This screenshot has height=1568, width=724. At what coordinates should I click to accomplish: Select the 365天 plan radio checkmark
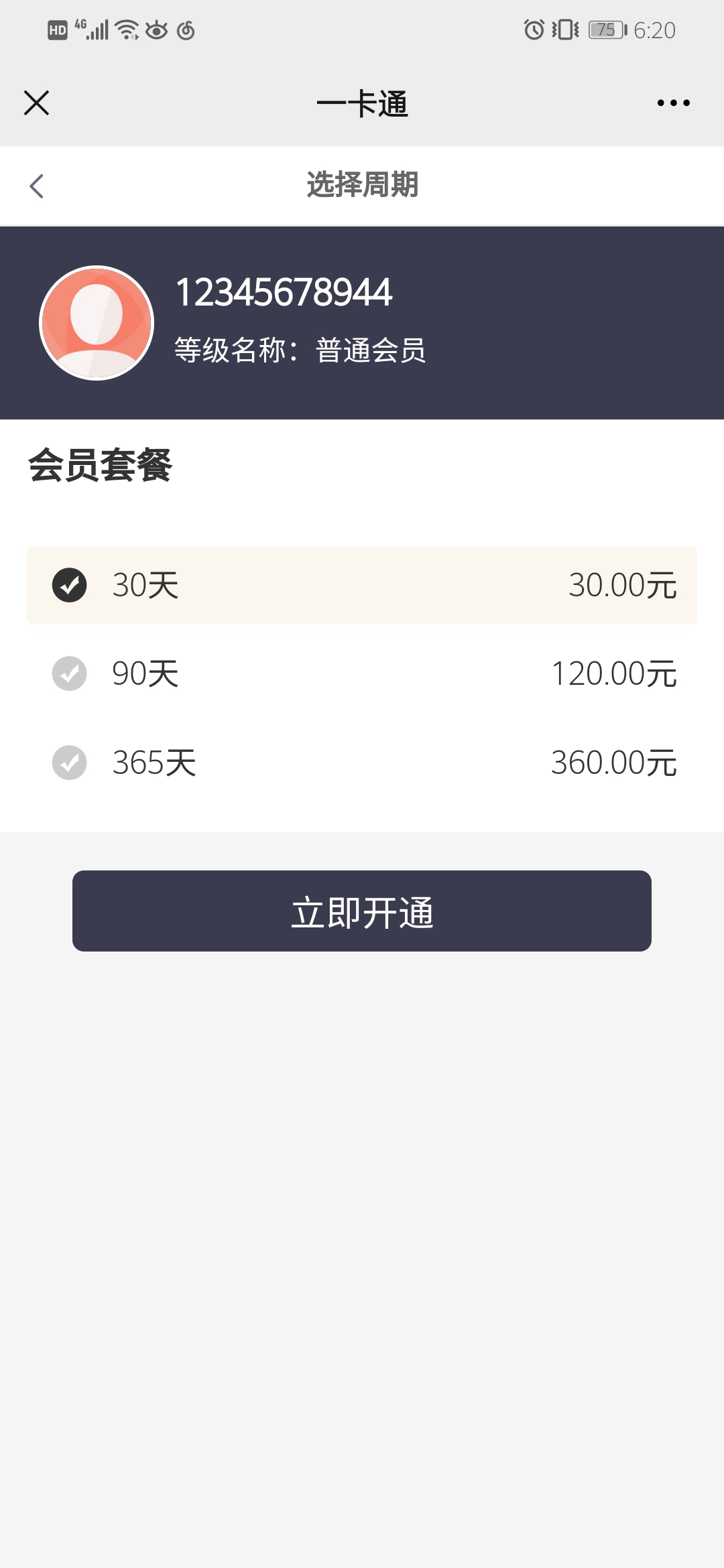(70, 763)
